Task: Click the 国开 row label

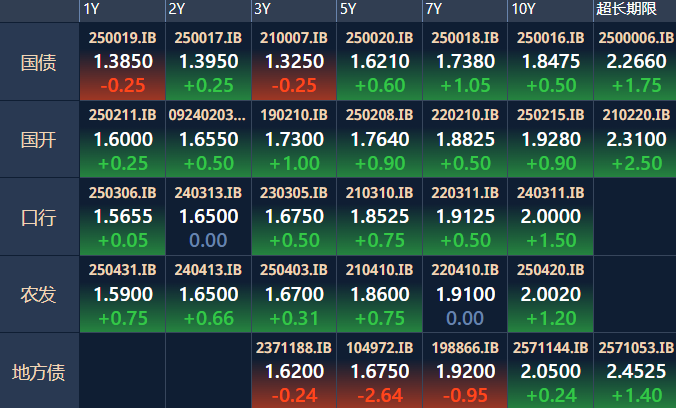Action: click(x=39, y=139)
